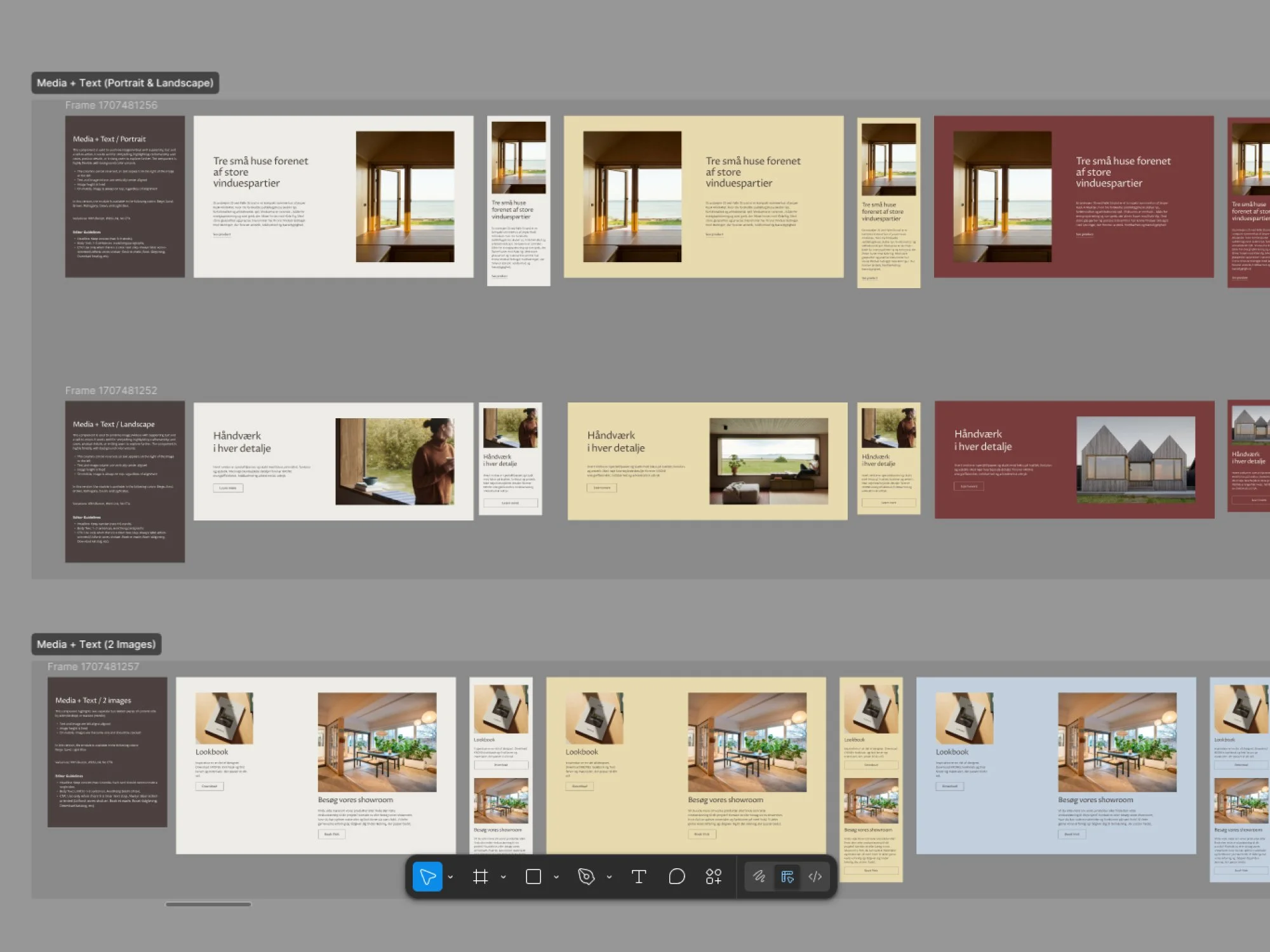Click Frame 1707481252 label
Viewport: 1270px width, 952px height.
coord(111,390)
